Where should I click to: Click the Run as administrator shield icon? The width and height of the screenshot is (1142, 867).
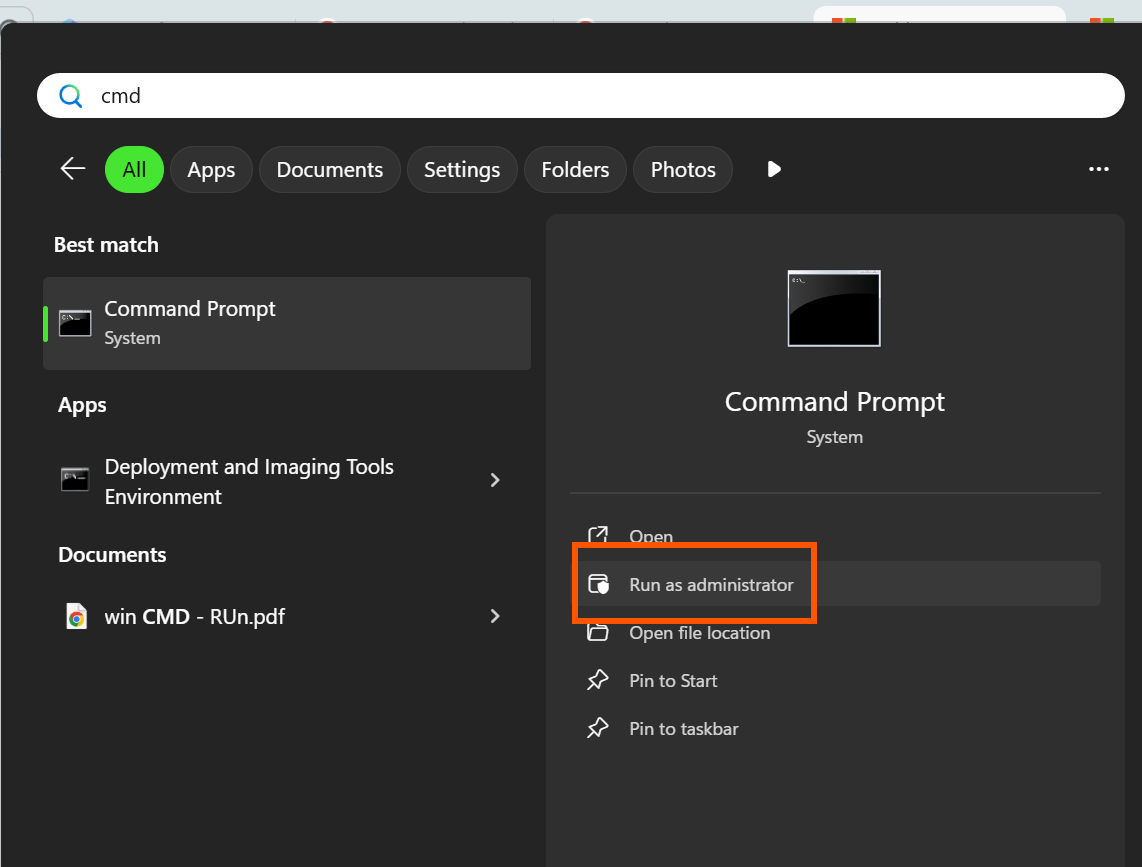[x=598, y=584]
